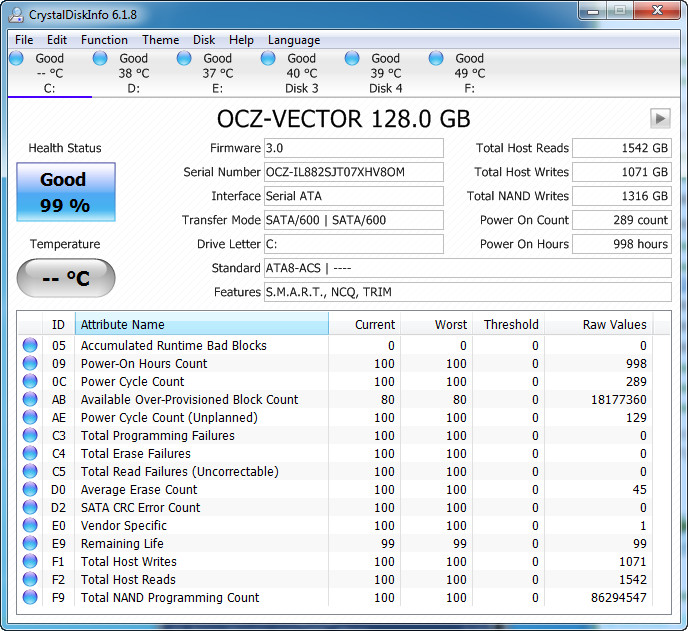Click the next disk arrow button
The width and height of the screenshot is (688, 631).
click(660, 118)
